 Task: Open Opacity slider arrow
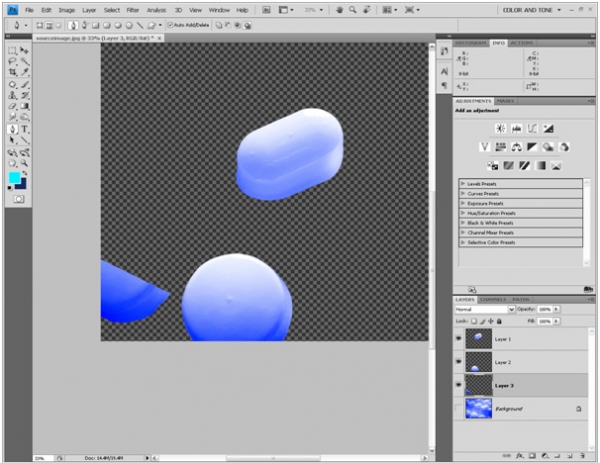point(556,309)
